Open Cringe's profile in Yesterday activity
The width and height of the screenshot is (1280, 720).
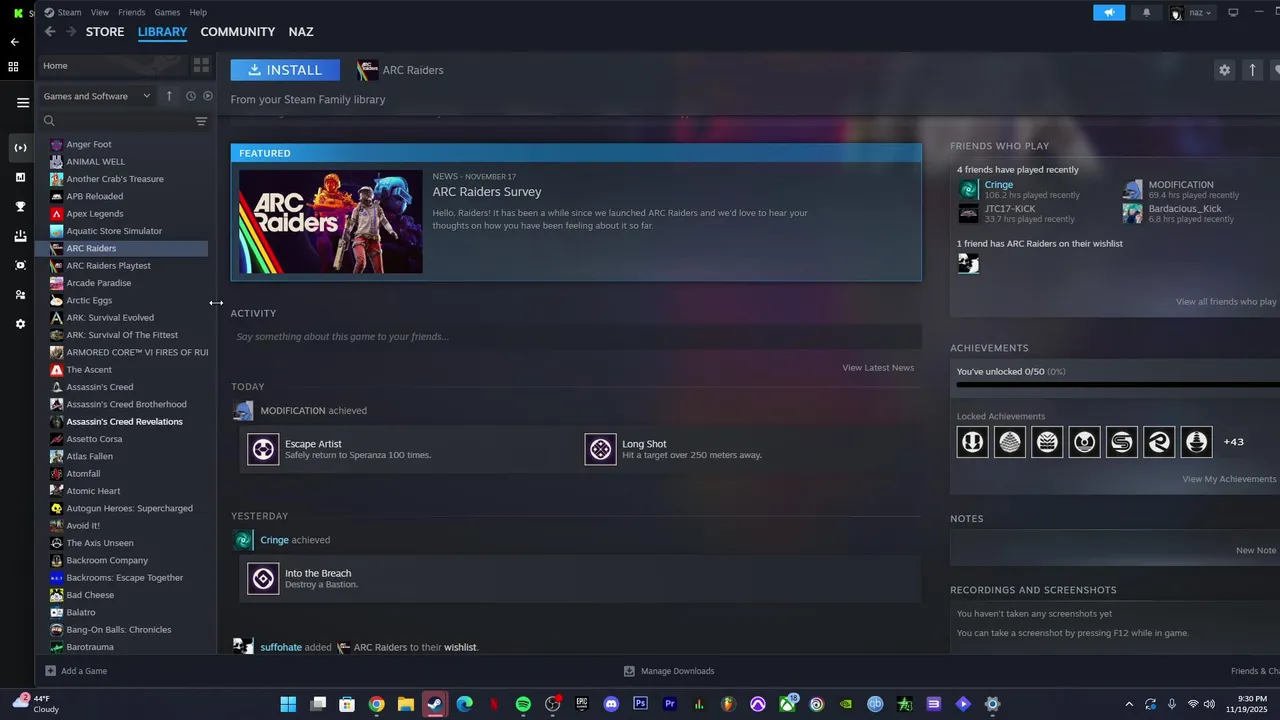click(x=274, y=540)
